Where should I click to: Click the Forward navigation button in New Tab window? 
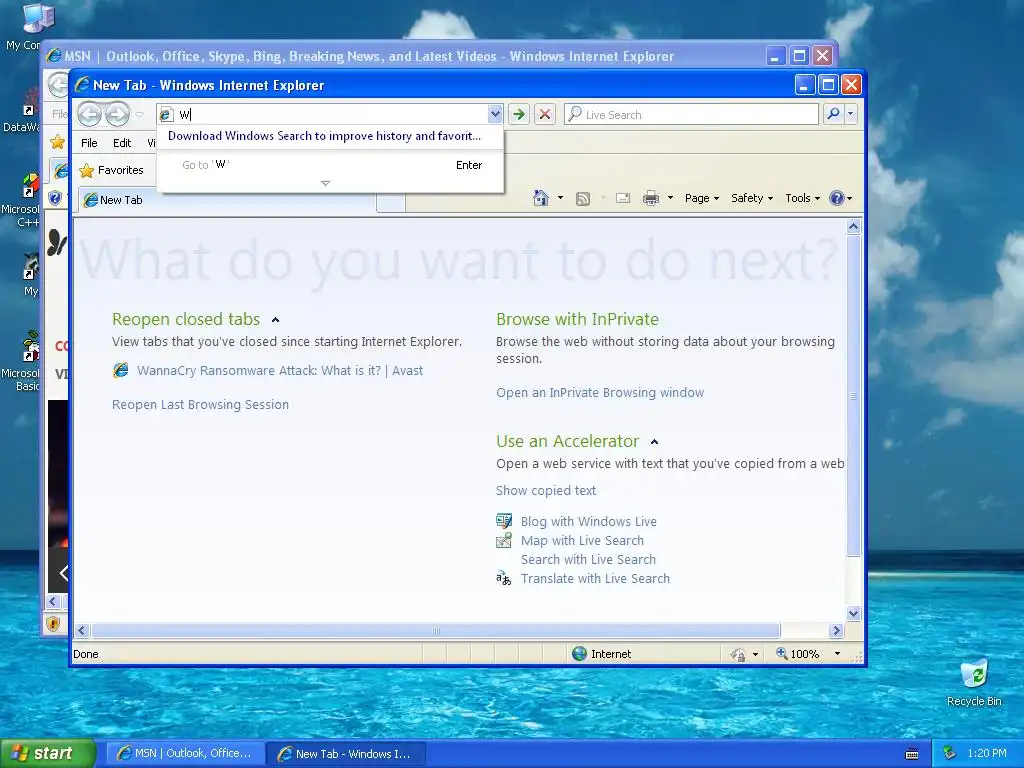118,115
